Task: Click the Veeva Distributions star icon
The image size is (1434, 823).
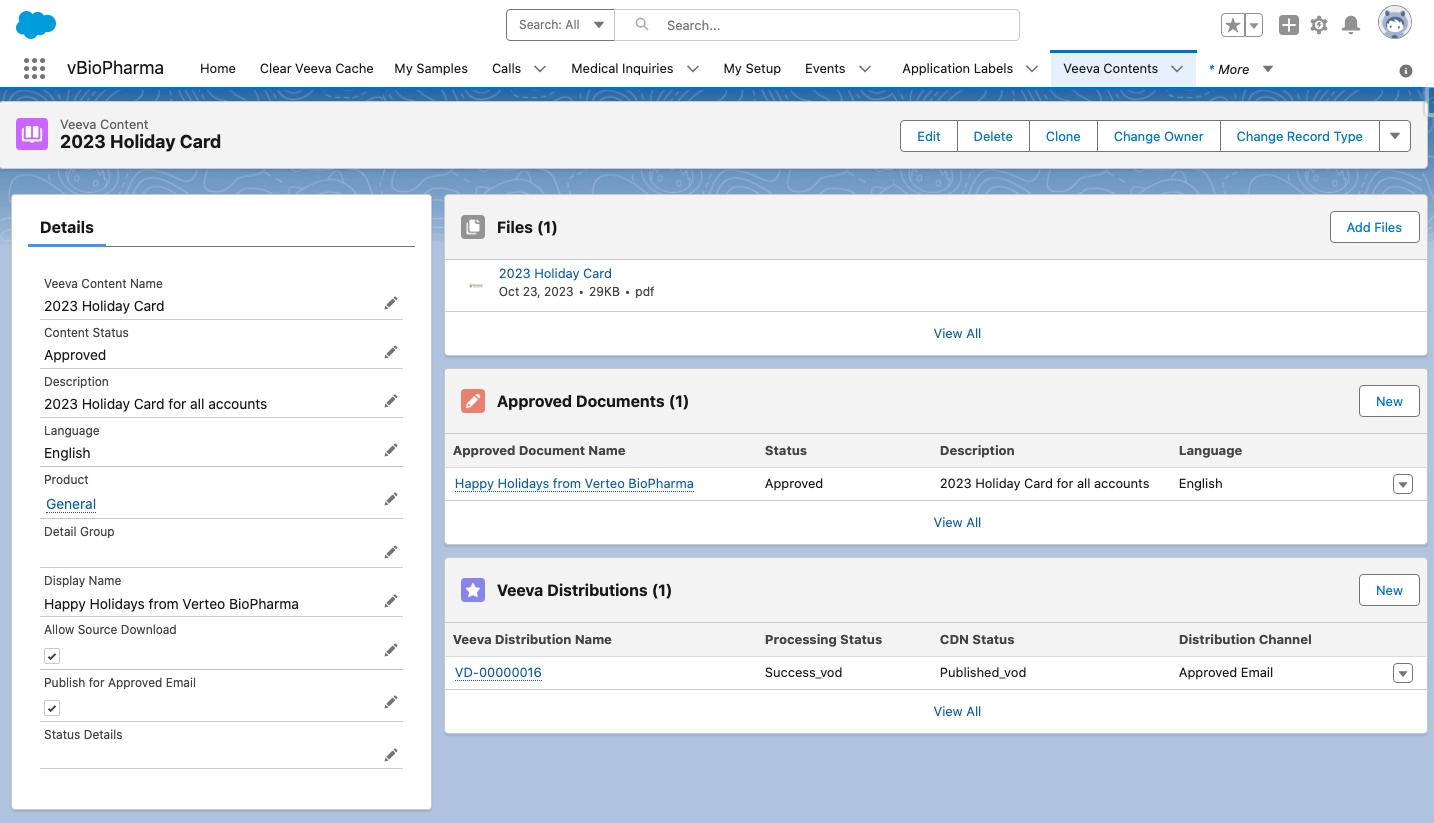Action: pyautogui.click(x=472, y=590)
